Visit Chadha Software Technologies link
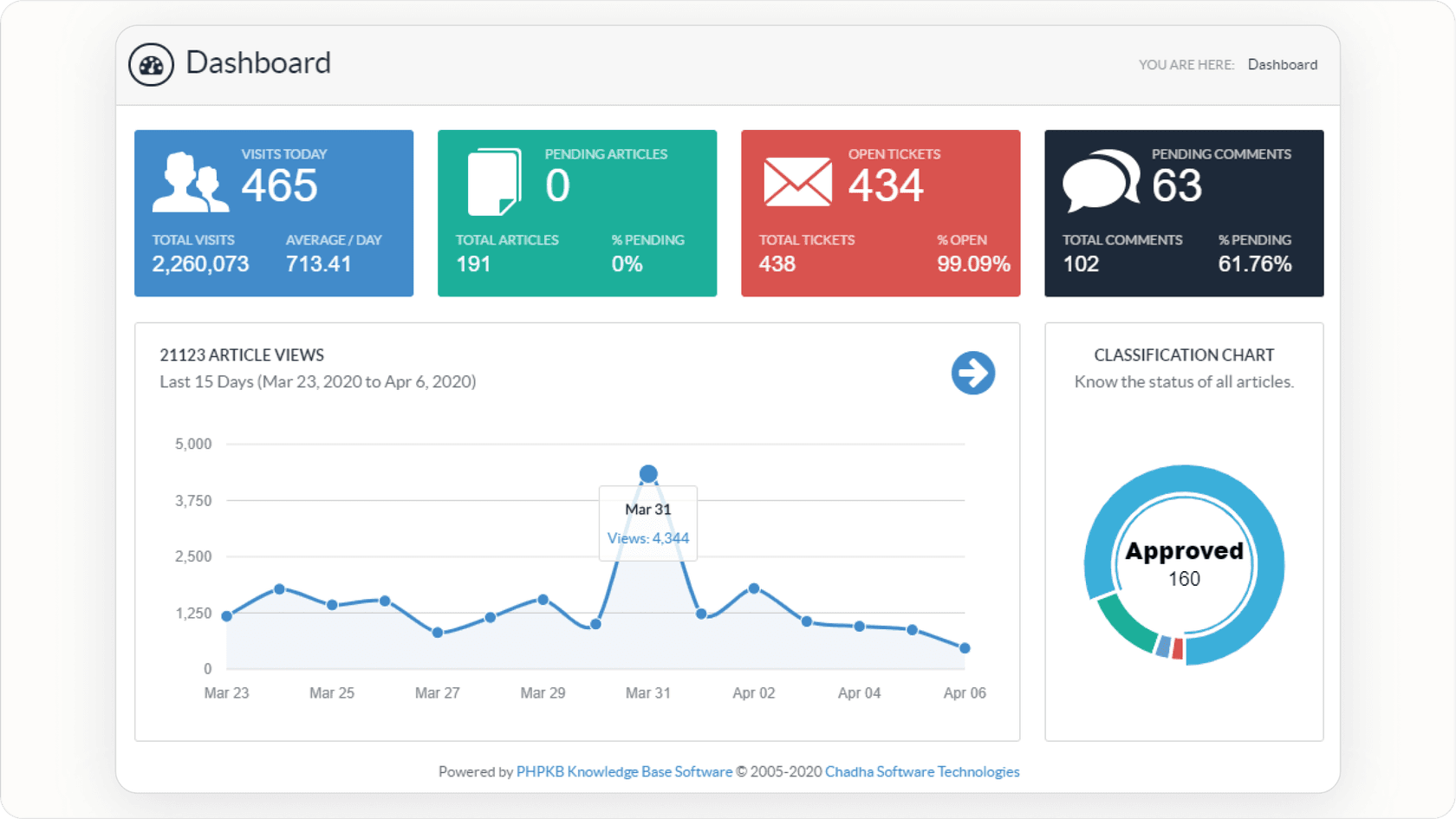 921,771
